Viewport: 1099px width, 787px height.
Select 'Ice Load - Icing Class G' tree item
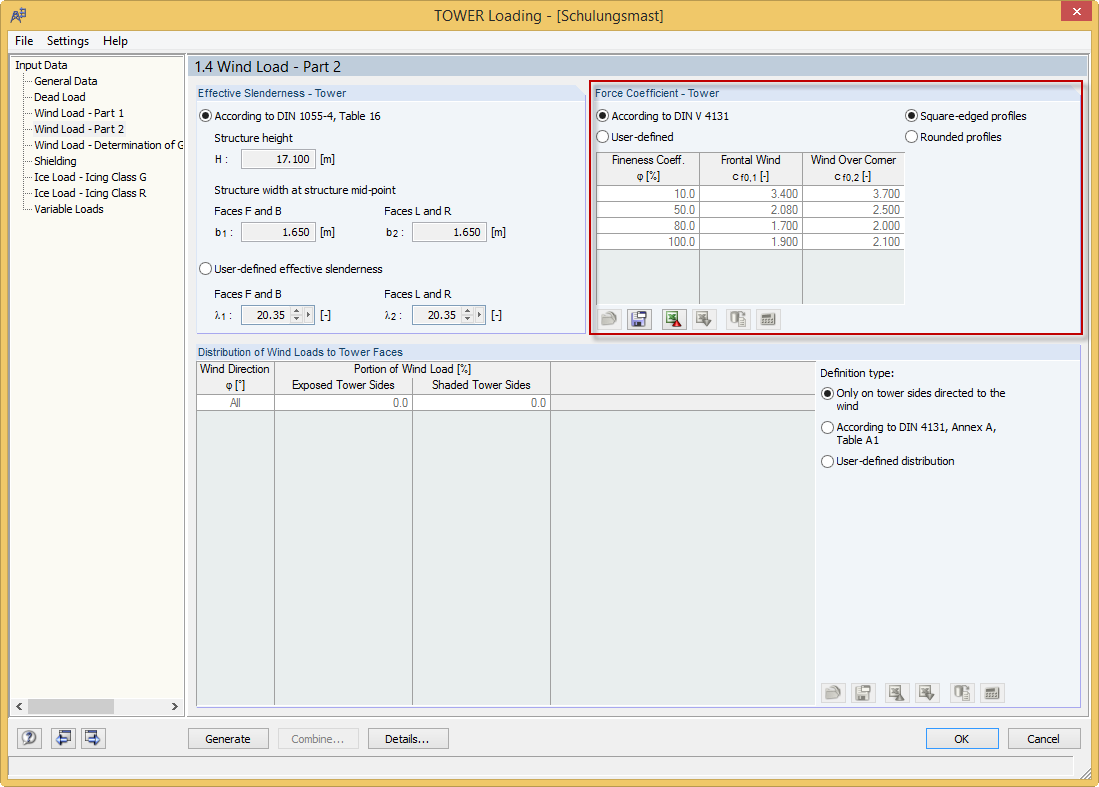click(90, 177)
